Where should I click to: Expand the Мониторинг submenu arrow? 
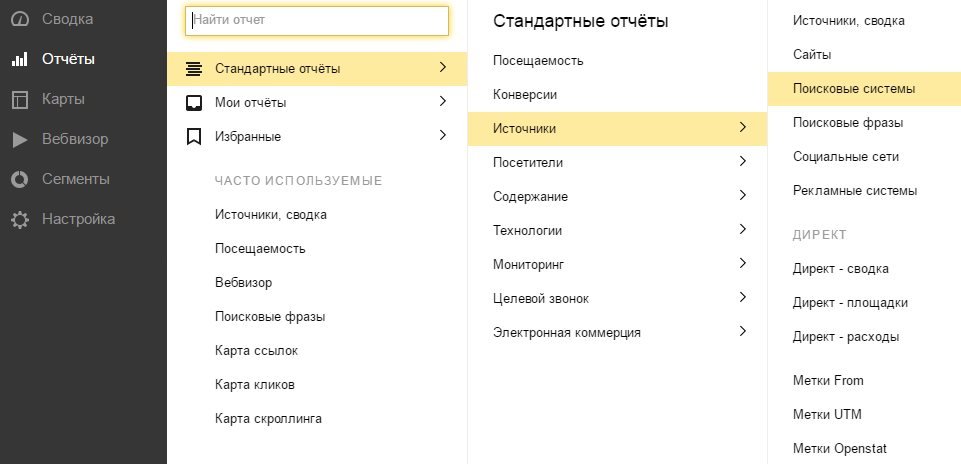click(x=743, y=263)
